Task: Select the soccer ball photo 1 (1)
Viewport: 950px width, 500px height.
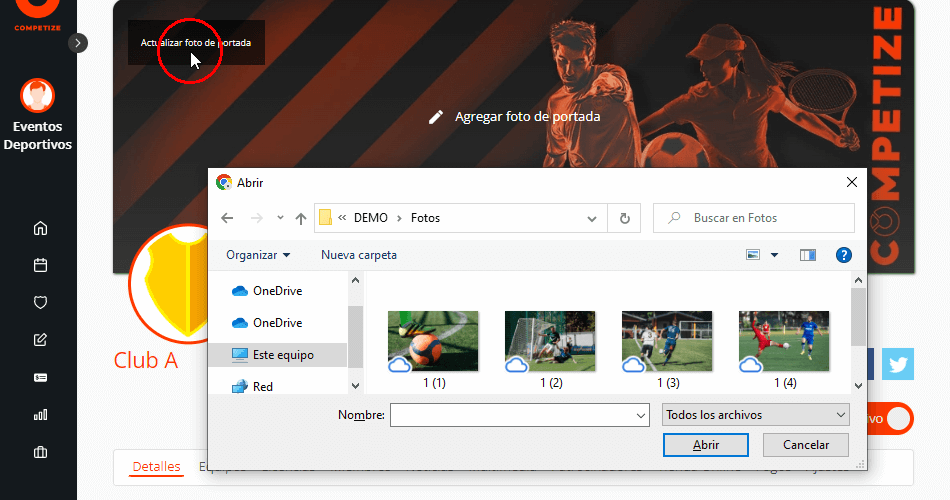Action: click(x=433, y=341)
